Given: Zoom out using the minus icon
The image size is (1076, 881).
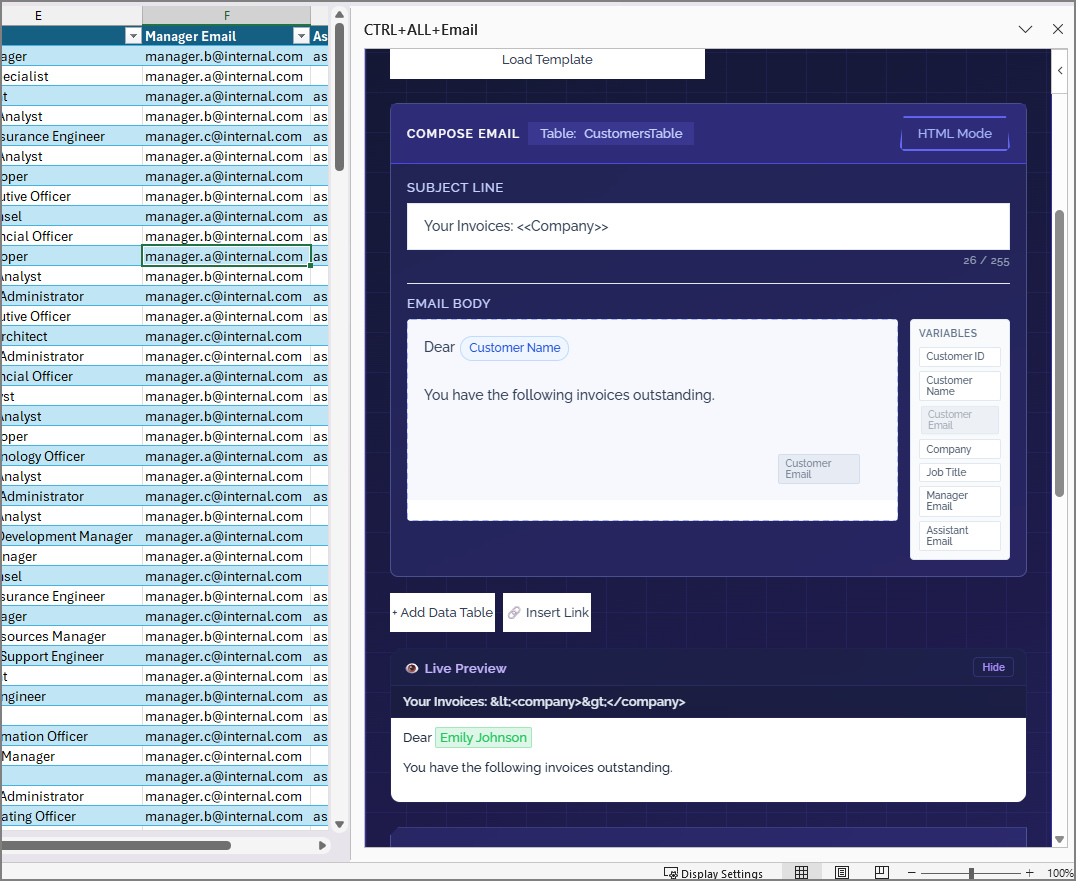Looking at the screenshot, I should coord(912,872).
